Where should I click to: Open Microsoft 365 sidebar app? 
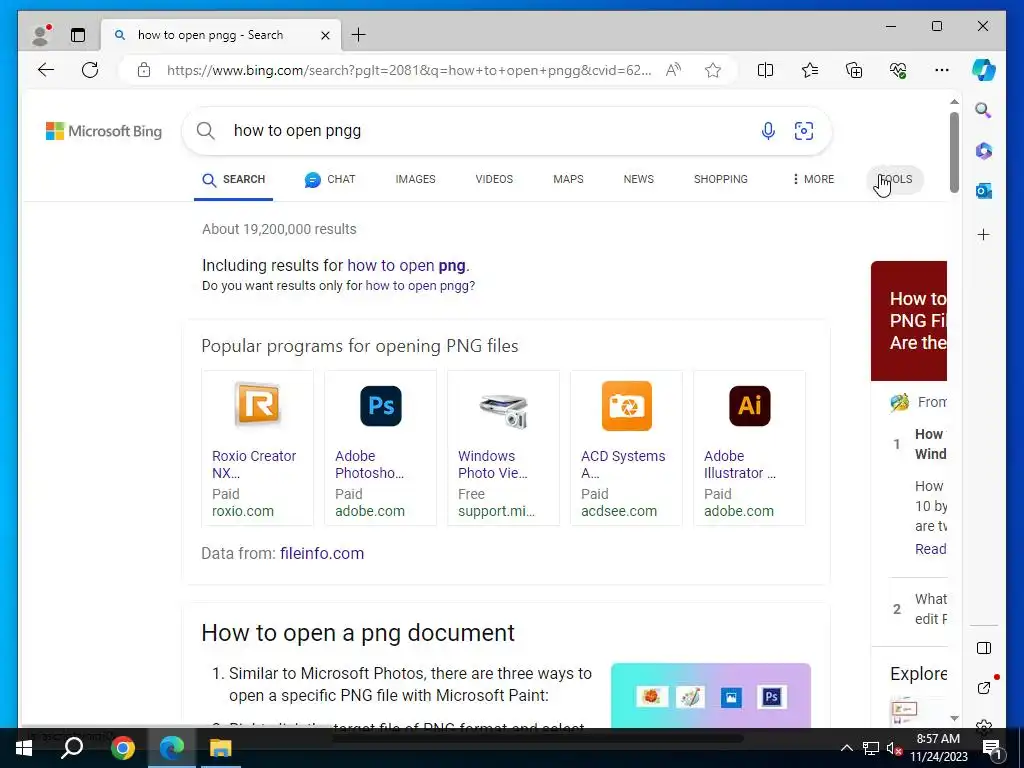pos(984,151)
